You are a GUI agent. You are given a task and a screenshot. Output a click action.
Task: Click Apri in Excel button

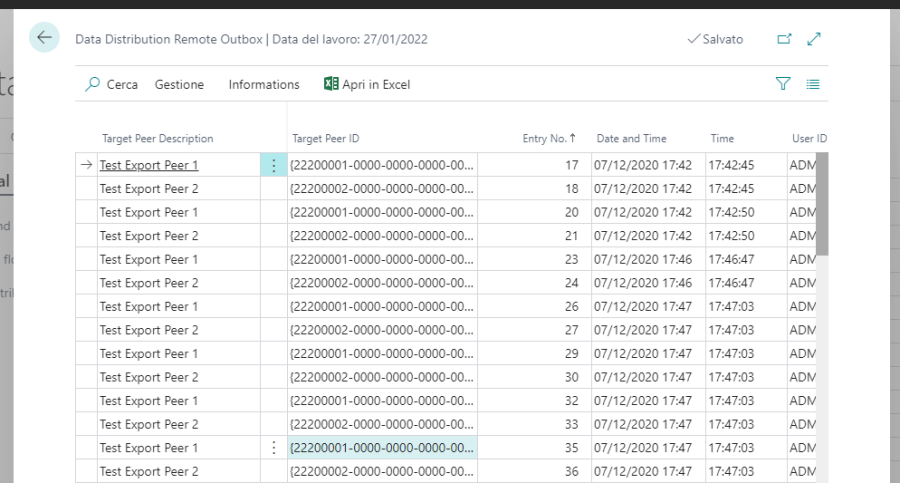coord(375,85)
